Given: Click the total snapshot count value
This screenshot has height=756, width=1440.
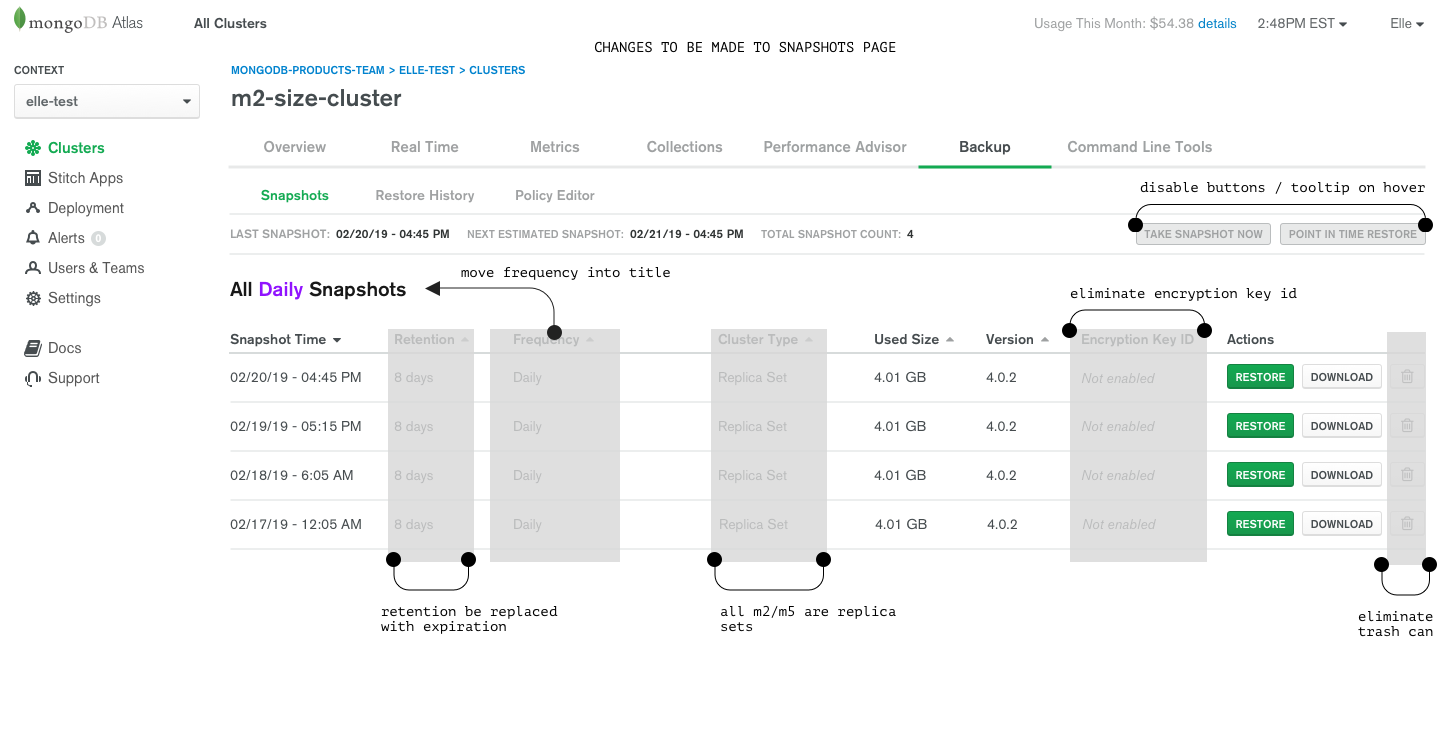Looking at the screenshot, I should pyautogui.click(x=910, y=234).
